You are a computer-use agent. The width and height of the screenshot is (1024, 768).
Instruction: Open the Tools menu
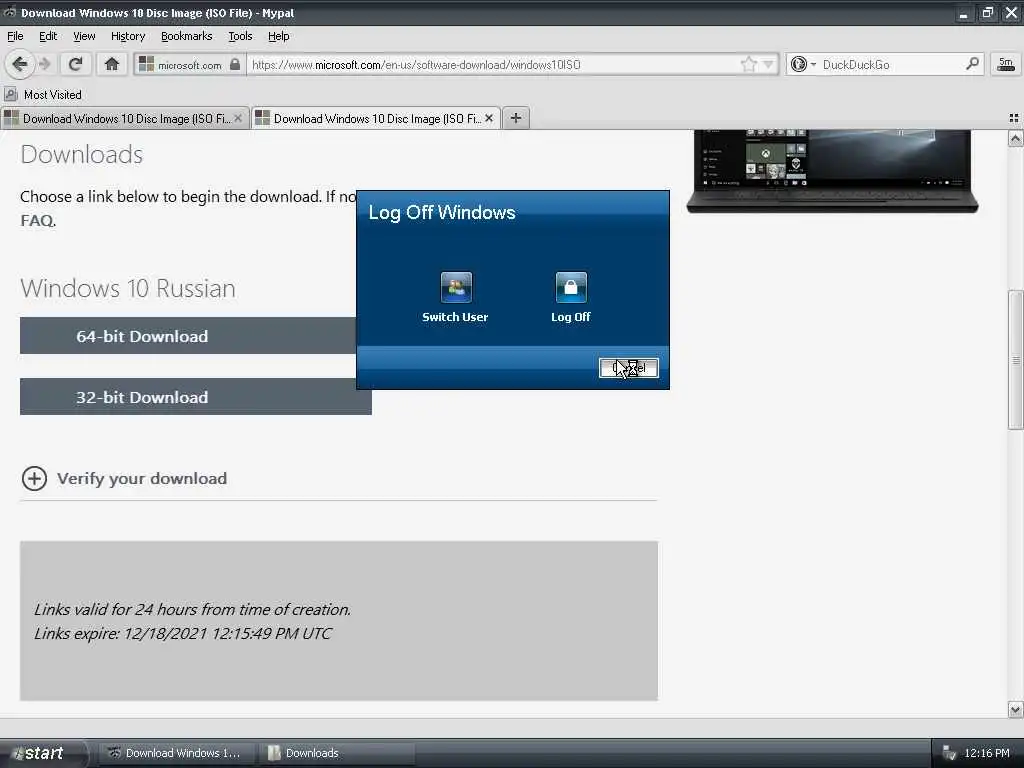pyautogui.click(x=240, y=36)
